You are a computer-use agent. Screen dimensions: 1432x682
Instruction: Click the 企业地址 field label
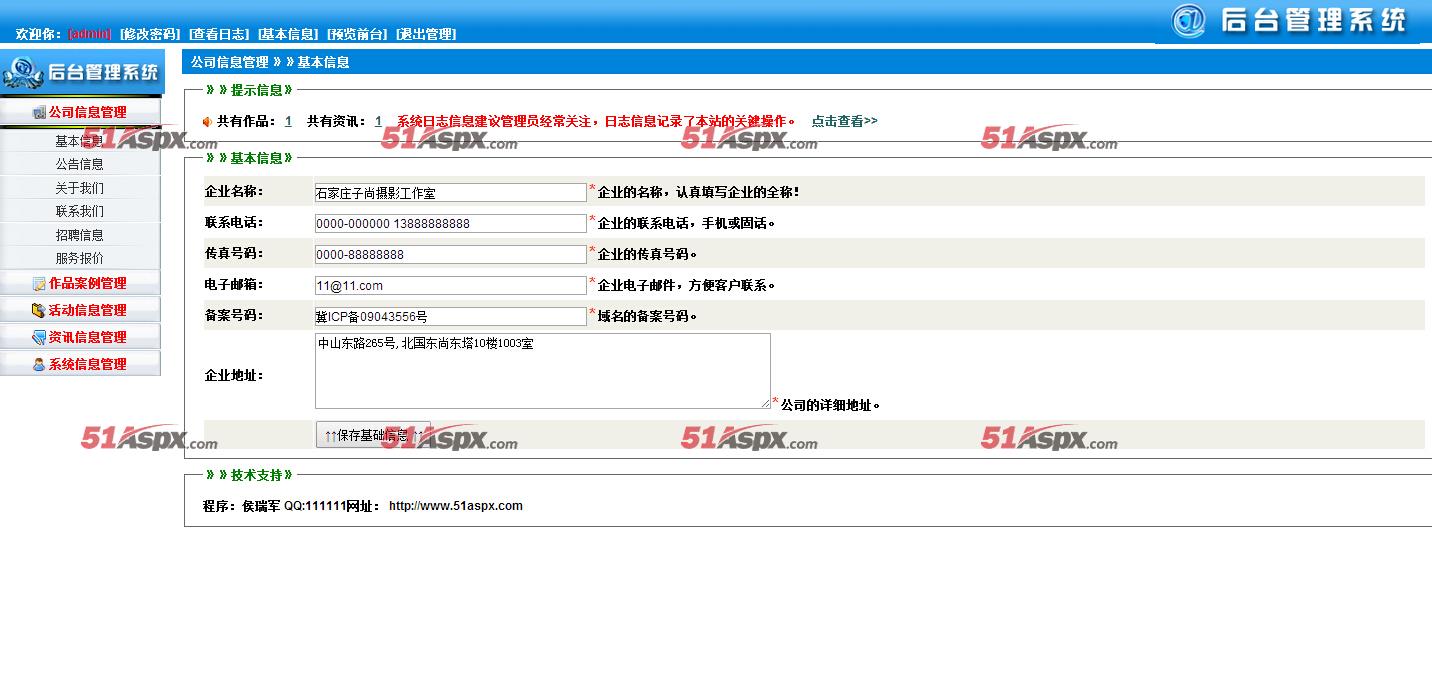click(x=234, y=375)
